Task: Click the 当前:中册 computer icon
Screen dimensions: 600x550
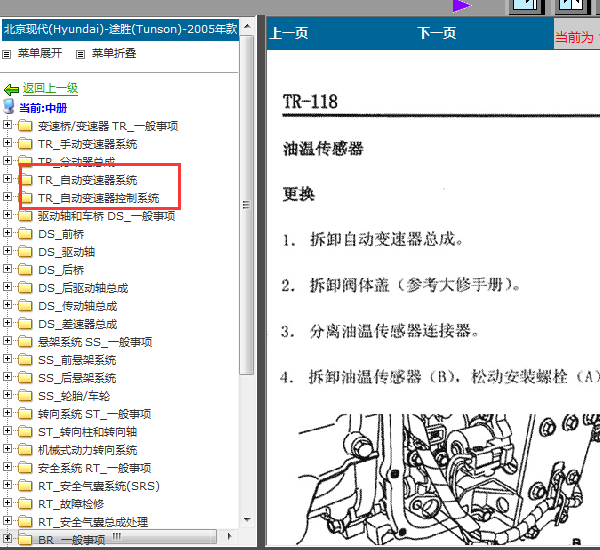Action: click(9, 107)
